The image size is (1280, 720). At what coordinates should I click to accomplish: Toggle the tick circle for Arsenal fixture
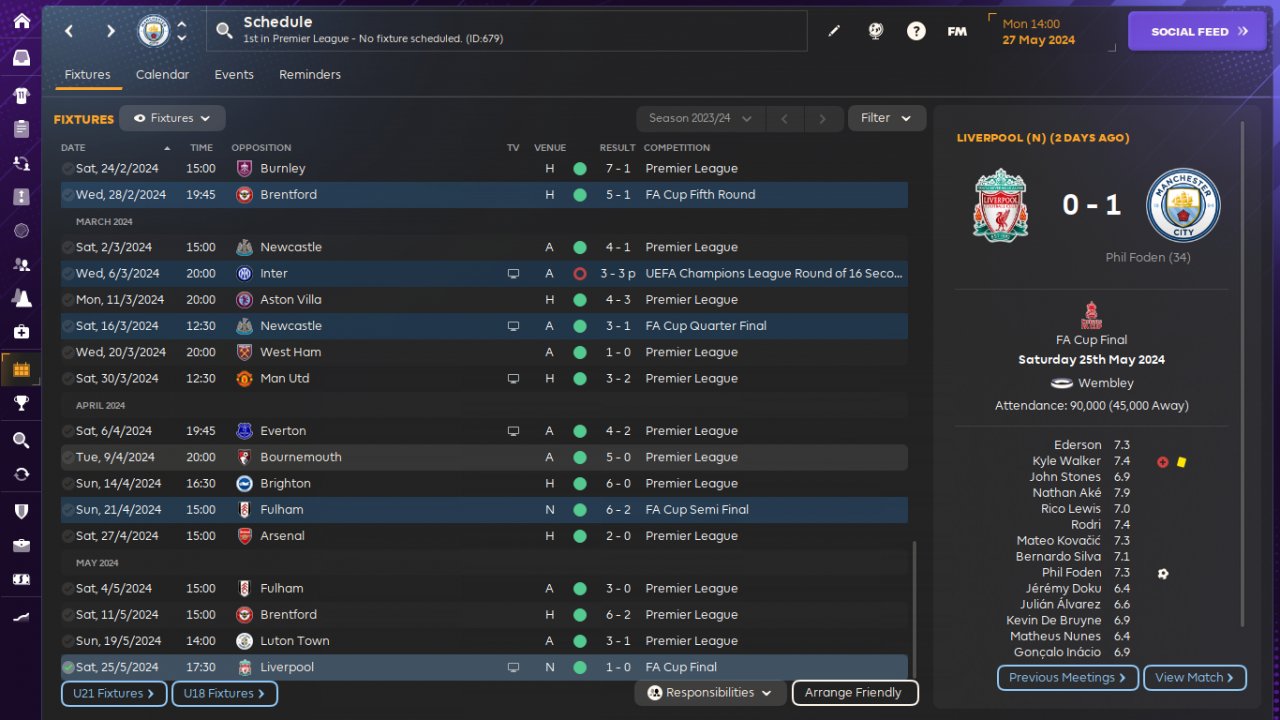click(67, 536)
